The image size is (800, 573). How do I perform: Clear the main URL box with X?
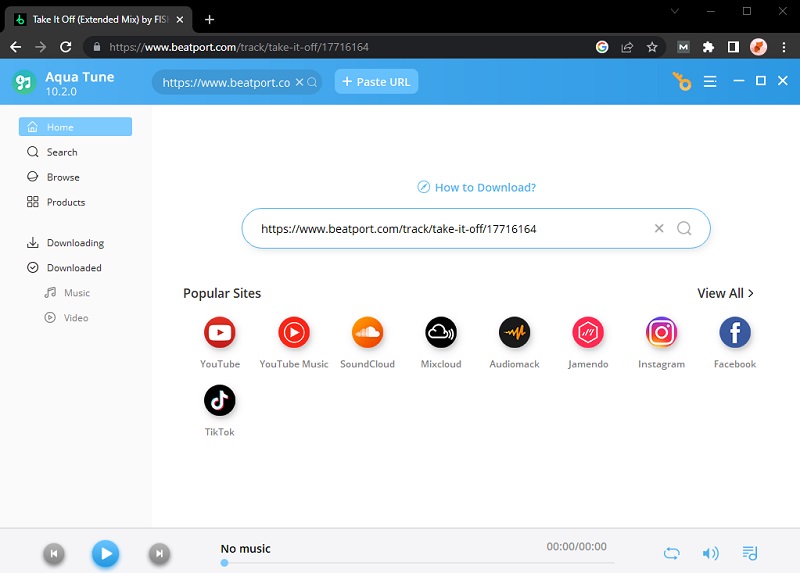point(659,228)
